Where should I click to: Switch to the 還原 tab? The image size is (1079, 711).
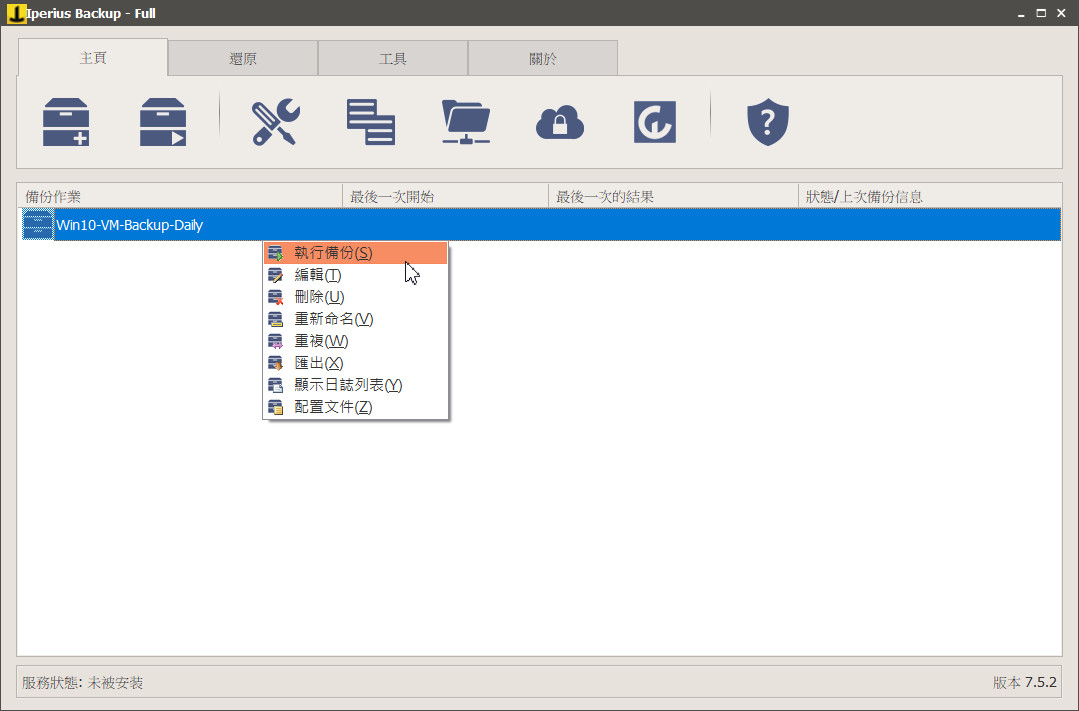coord(243,59)
